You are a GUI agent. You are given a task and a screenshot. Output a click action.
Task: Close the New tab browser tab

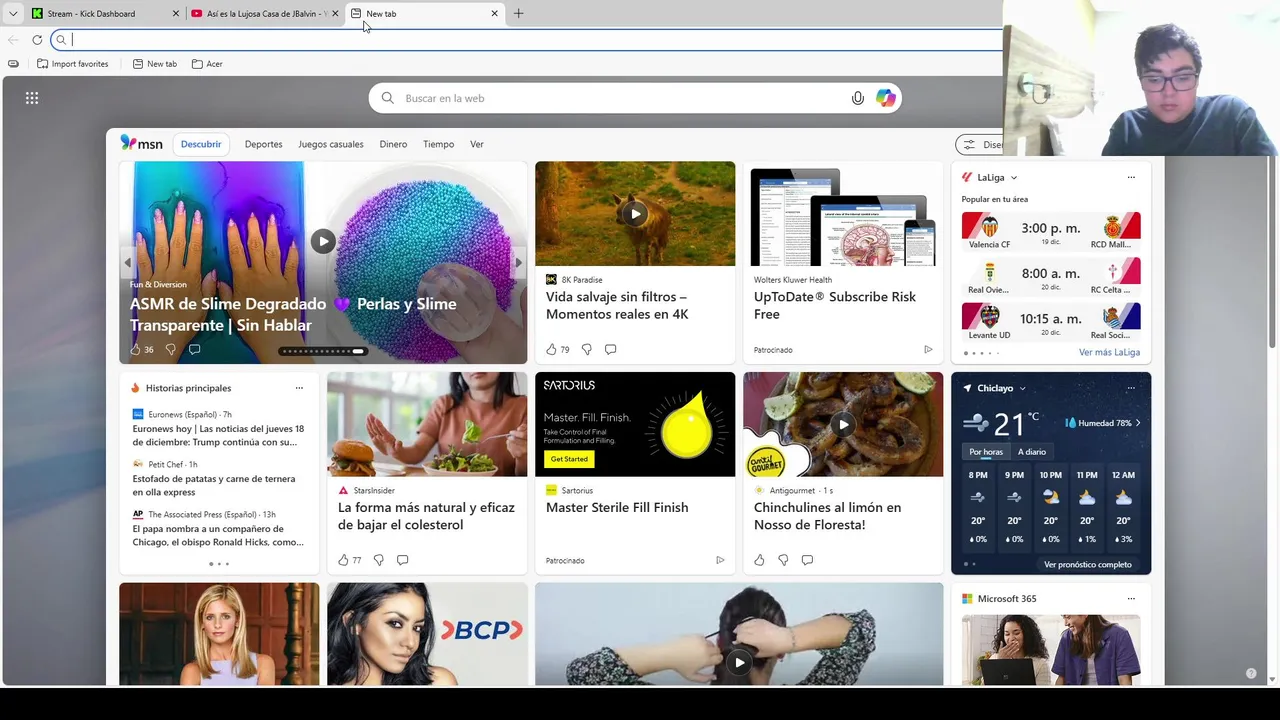[494, 14]
